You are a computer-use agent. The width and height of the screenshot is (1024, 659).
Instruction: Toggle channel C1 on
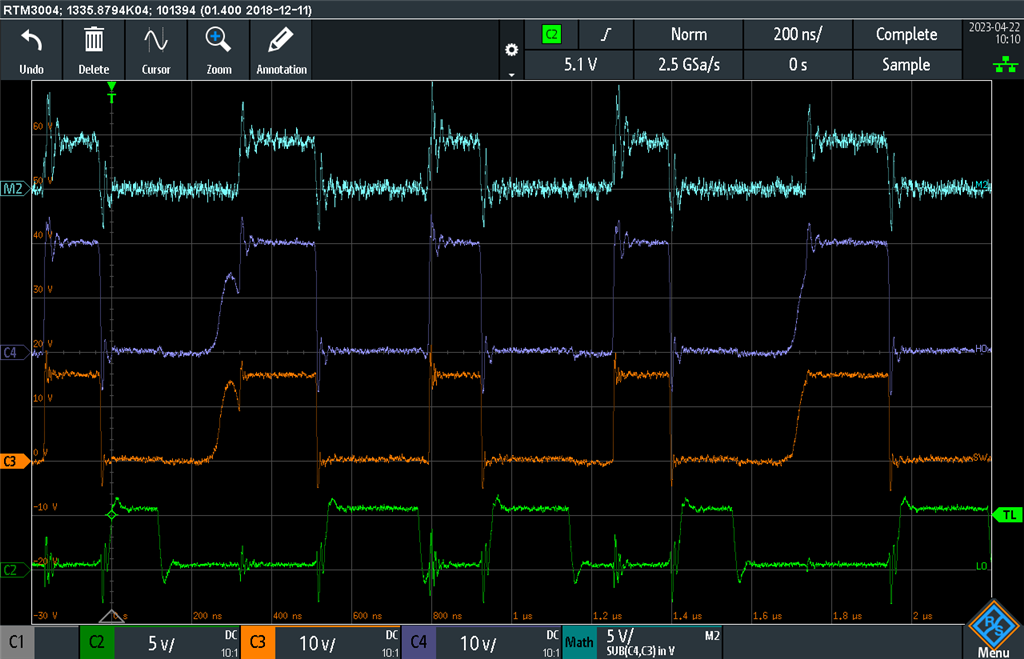[x=17, y=643]
